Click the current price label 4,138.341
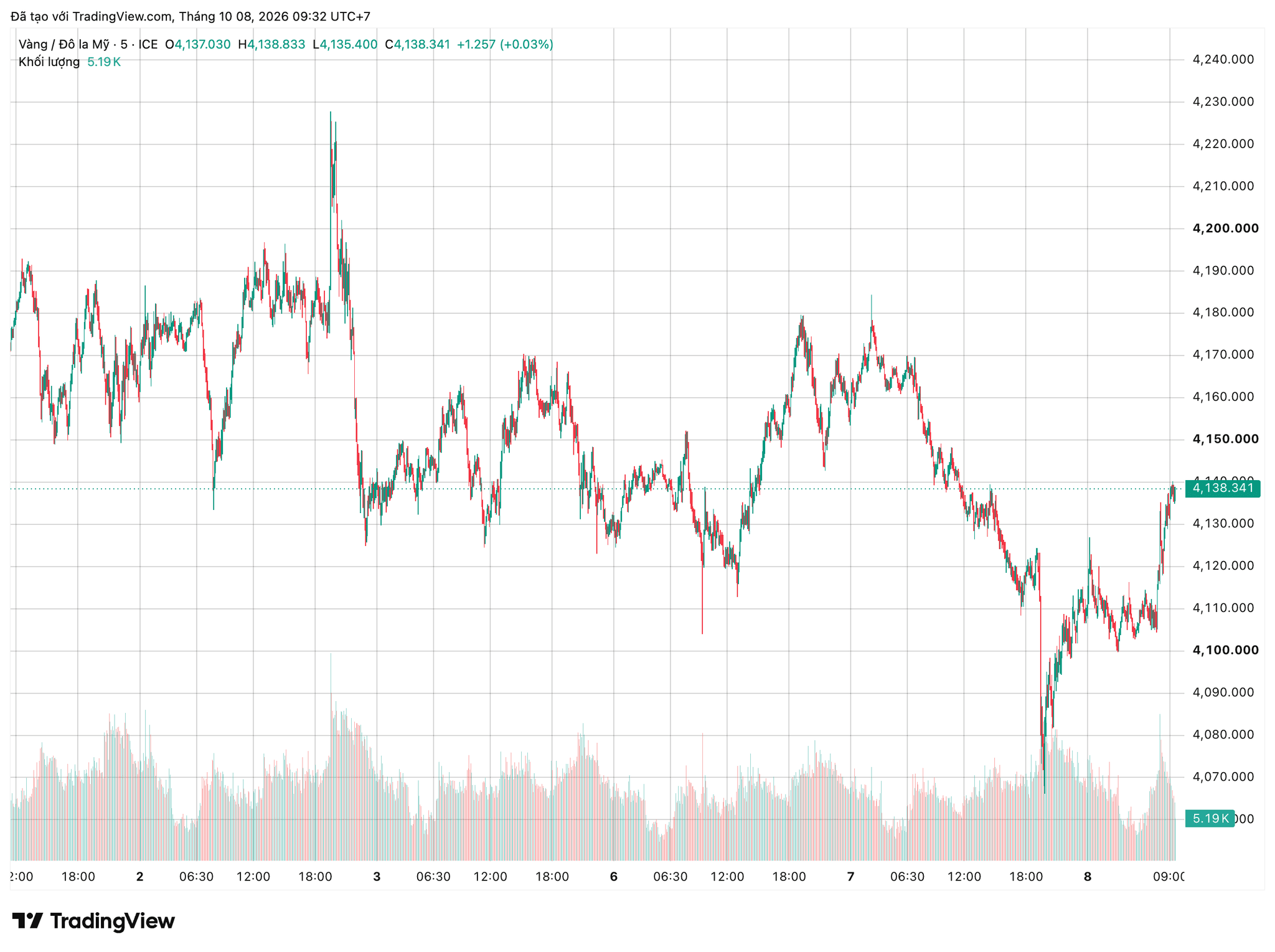1275x952 pixels. coord(1222,488)
